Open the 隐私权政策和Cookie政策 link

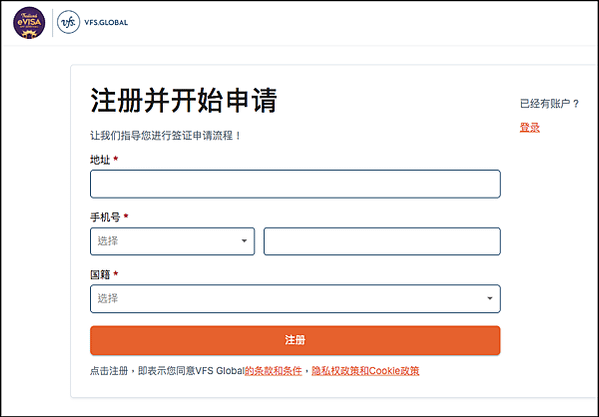[x=366, y=370]
